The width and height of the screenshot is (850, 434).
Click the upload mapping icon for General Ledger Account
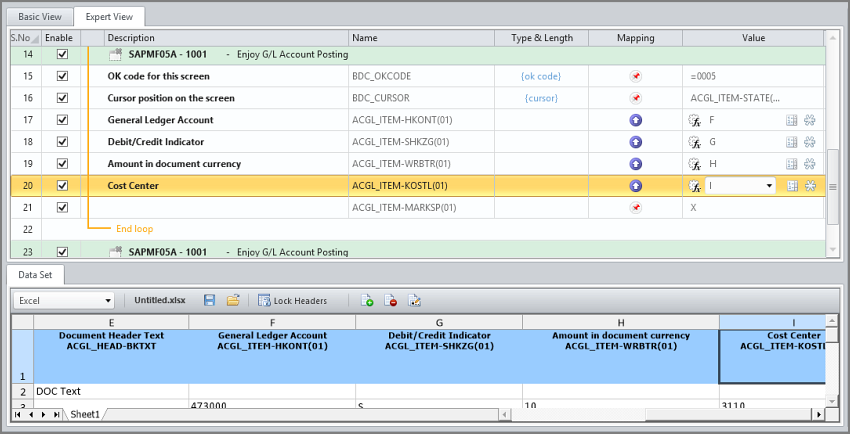click(x=635, y=120)
